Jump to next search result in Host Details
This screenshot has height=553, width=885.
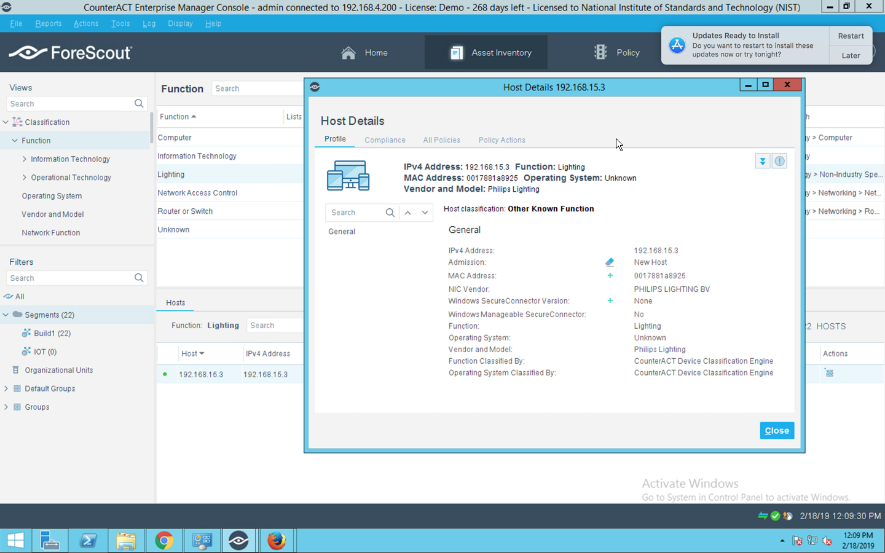pyautogui.click(x=425, y=213)
